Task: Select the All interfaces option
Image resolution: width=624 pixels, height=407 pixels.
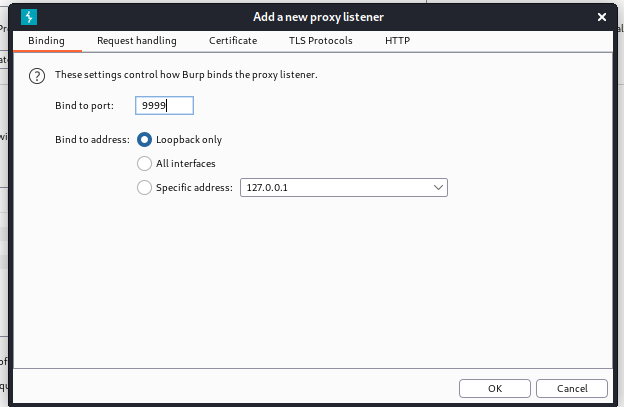Action: (145, 163)
